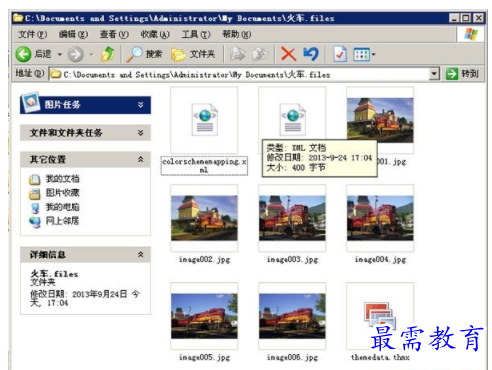Close the Explorer window

(478, 18)
